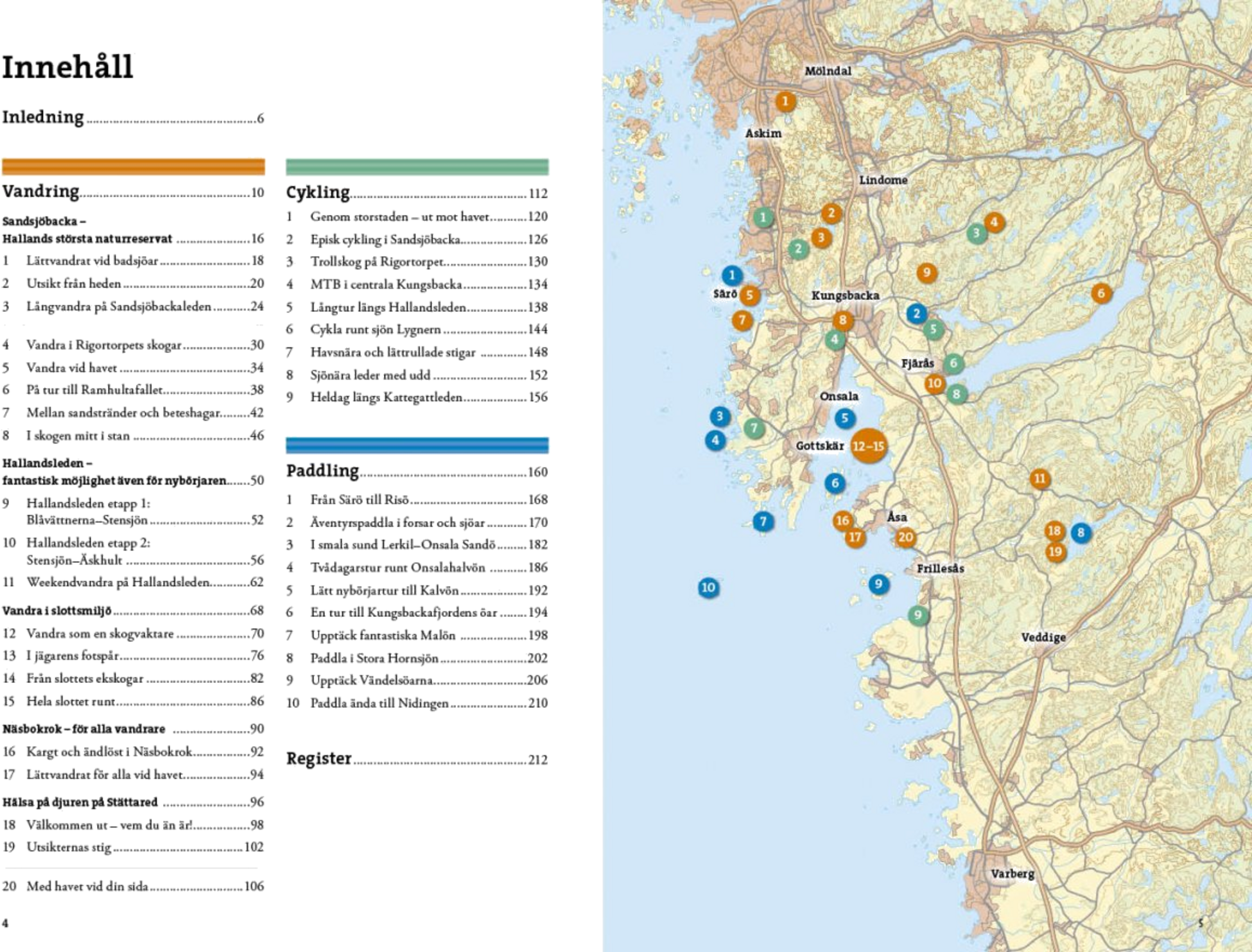Screen dimensions: 1252x952
Task: Click orange marker 6 east of Kungsbacka
Action: [x=1101, y=293]
